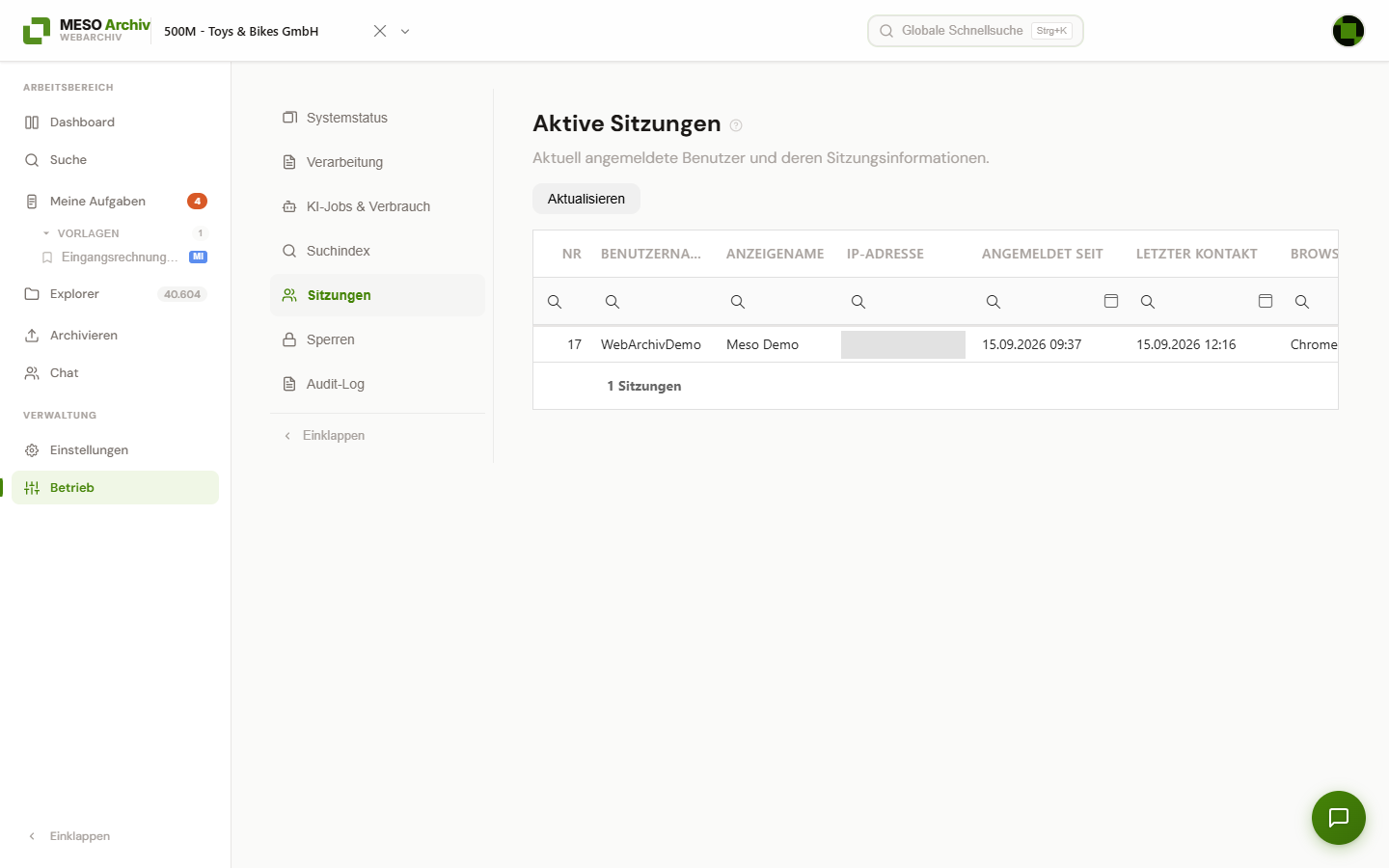The image size is (1389, 868).
Task: Click the Aktualisieren button
Action: tap(586, 199)
